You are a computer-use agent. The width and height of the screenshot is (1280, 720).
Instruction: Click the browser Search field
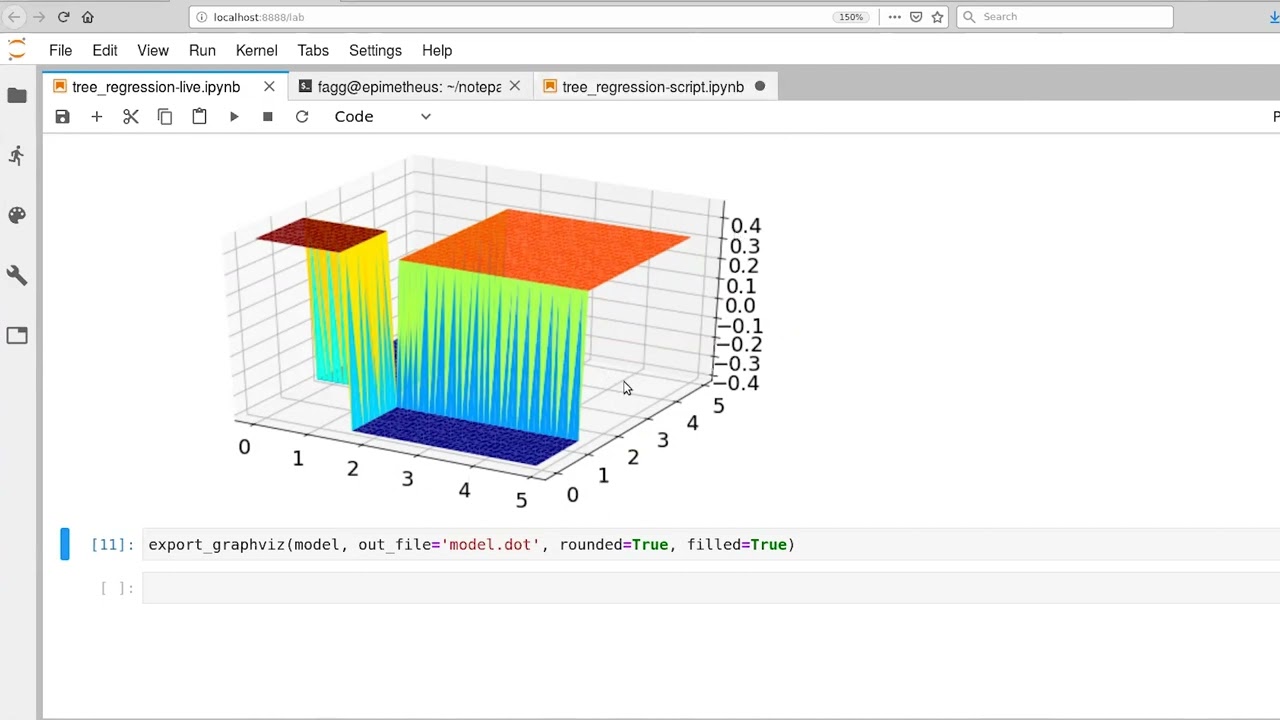coord(1065,17)
